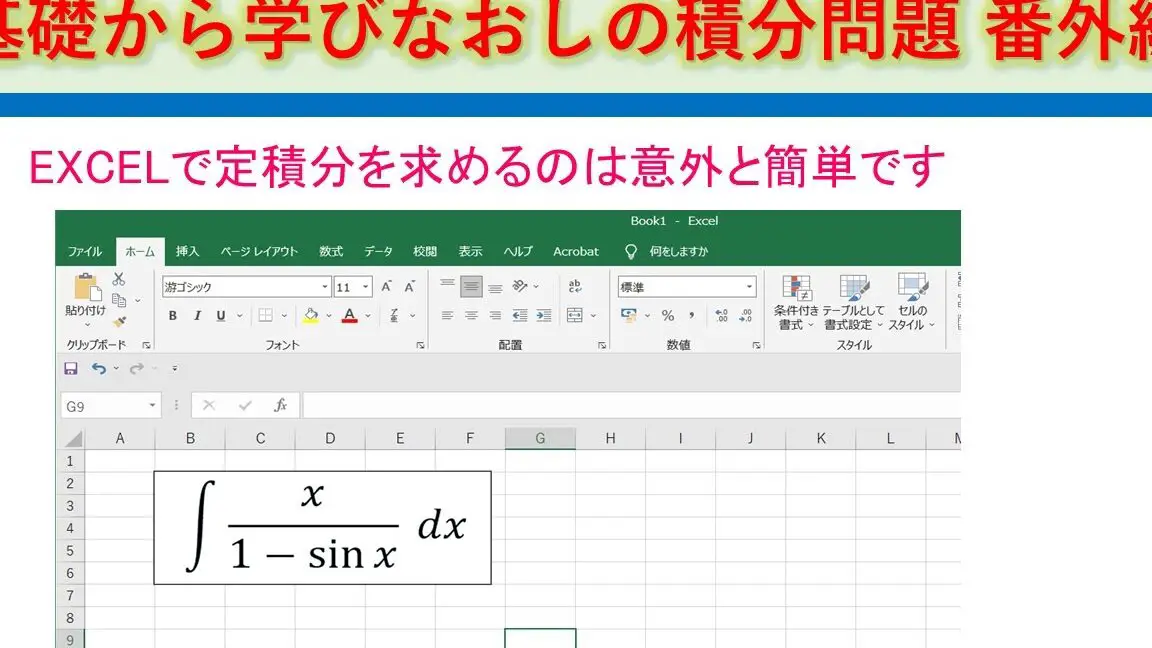The width and height of the screenshot is (1152, 648).
Task: Open the 数式 (Formulas) tab
Action: pos(331,252)
